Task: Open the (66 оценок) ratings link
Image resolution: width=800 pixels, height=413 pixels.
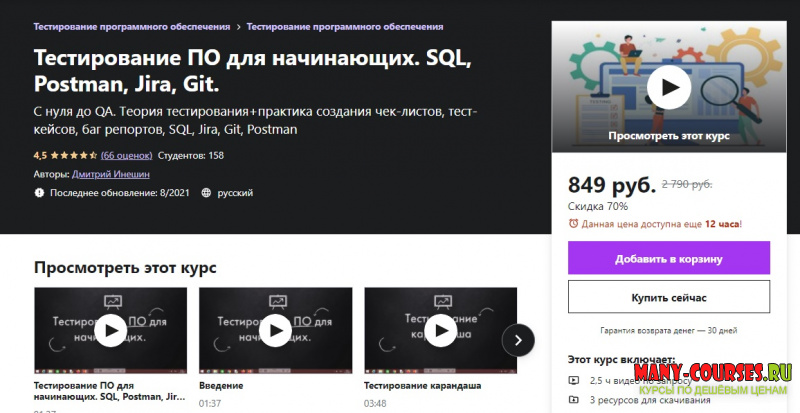Action: point(127,155)
